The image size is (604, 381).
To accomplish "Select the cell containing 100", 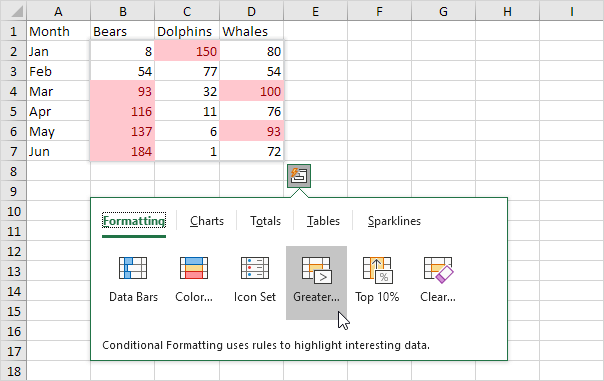I will pos(251,91).
